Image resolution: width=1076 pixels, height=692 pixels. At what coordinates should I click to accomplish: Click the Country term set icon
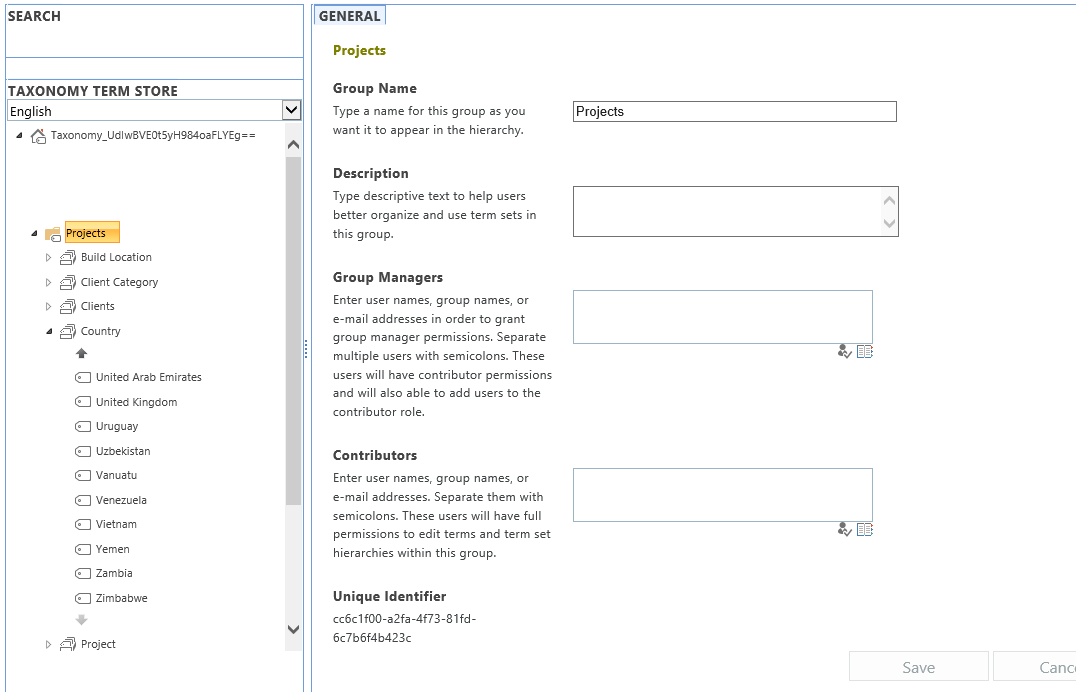pos(67,332)
